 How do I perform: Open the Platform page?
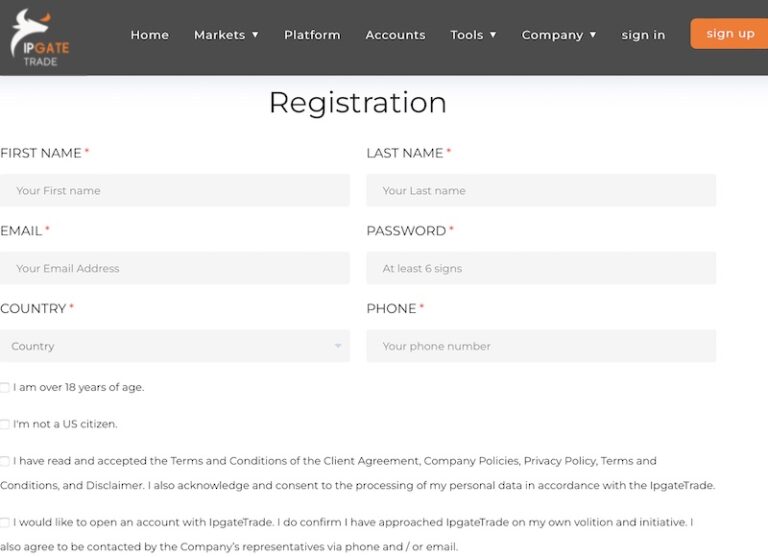(x=312, y=35)
